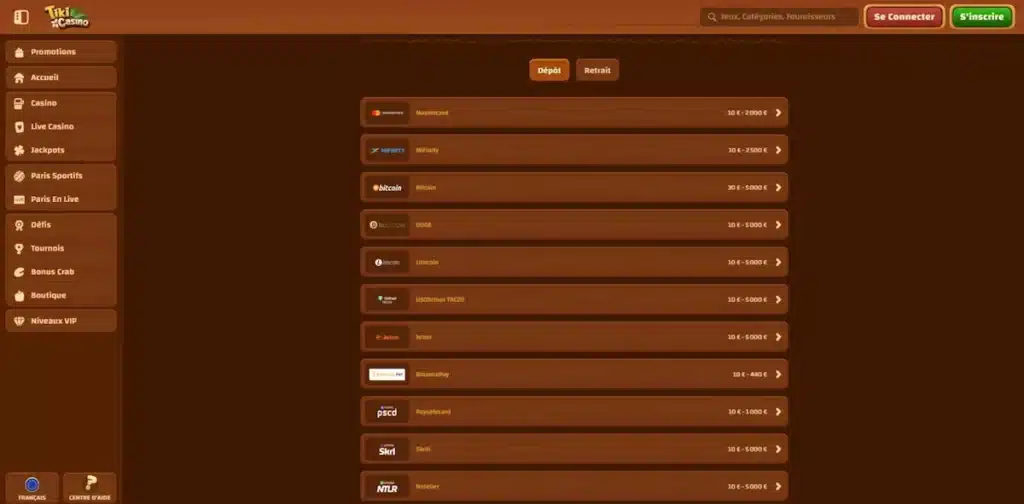The image size is (1024, 504).
Task: Click the MiFinity logo thumbnail
Action: point(387,150)
